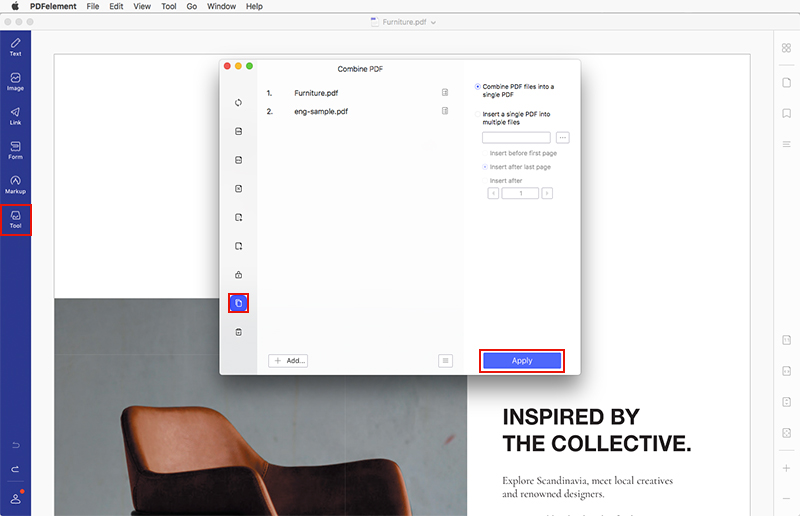Select the Markup tool in sidebar
Viewport: 800px width, 516px height.
(x=15, y=184)
